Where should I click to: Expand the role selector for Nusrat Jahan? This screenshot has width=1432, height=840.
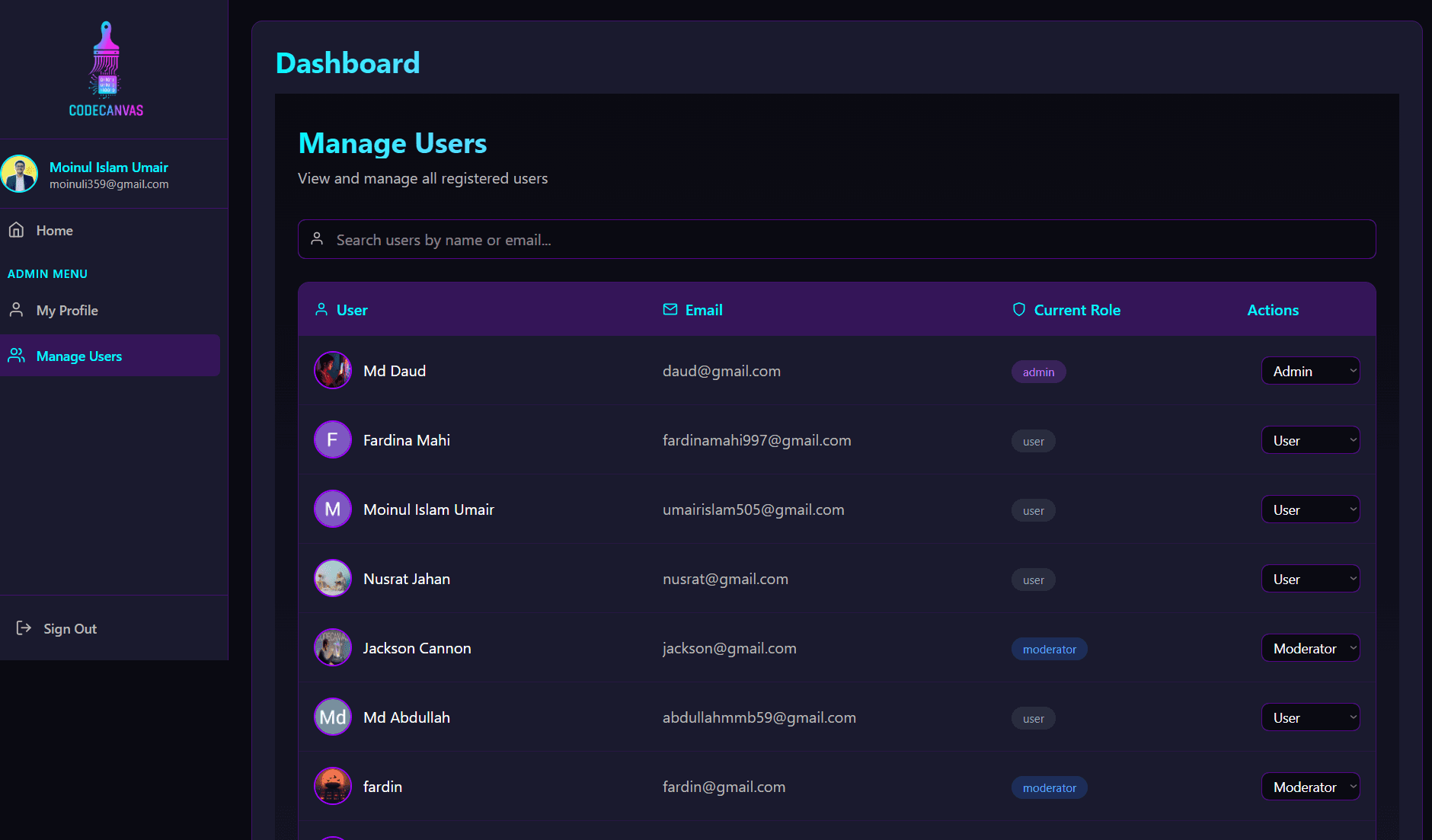coord(1310,580)
